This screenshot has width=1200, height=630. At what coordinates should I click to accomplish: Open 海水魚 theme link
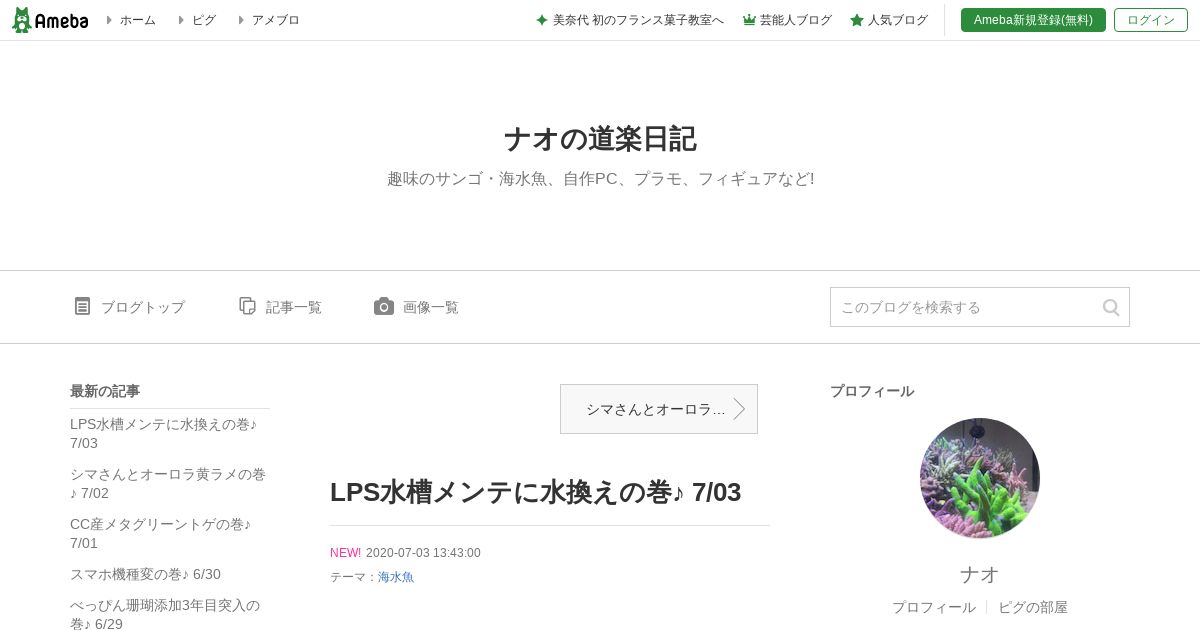click(x=396, y=577)
